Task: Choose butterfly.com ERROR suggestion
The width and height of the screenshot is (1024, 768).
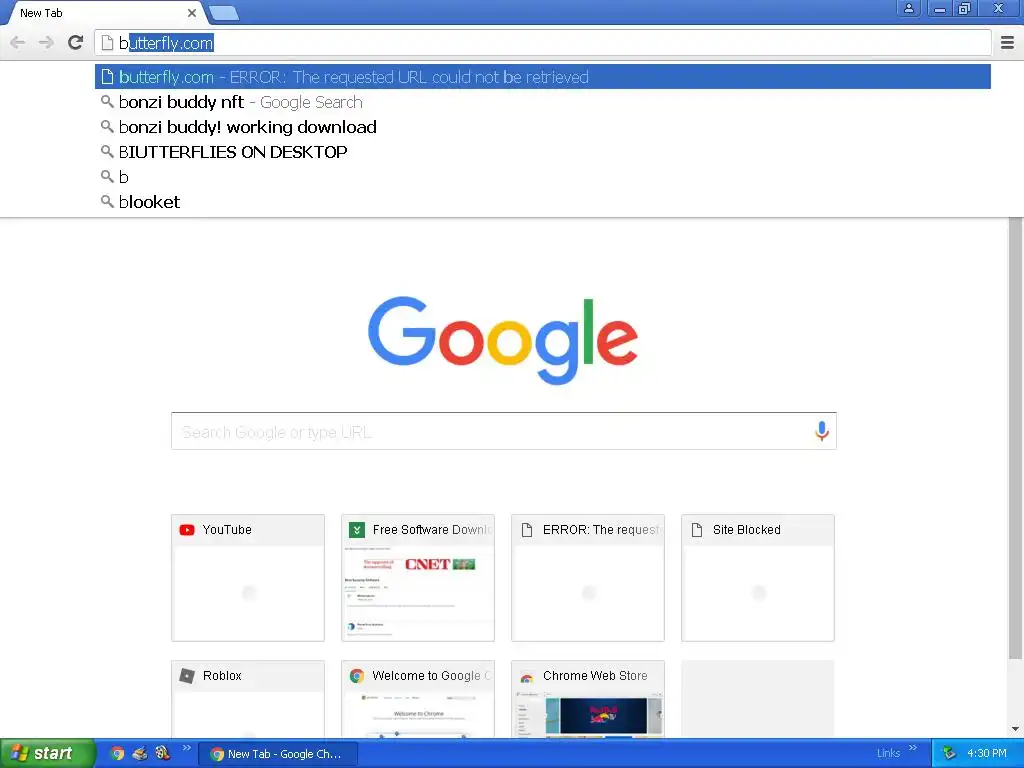Action: tap(543, 77)
